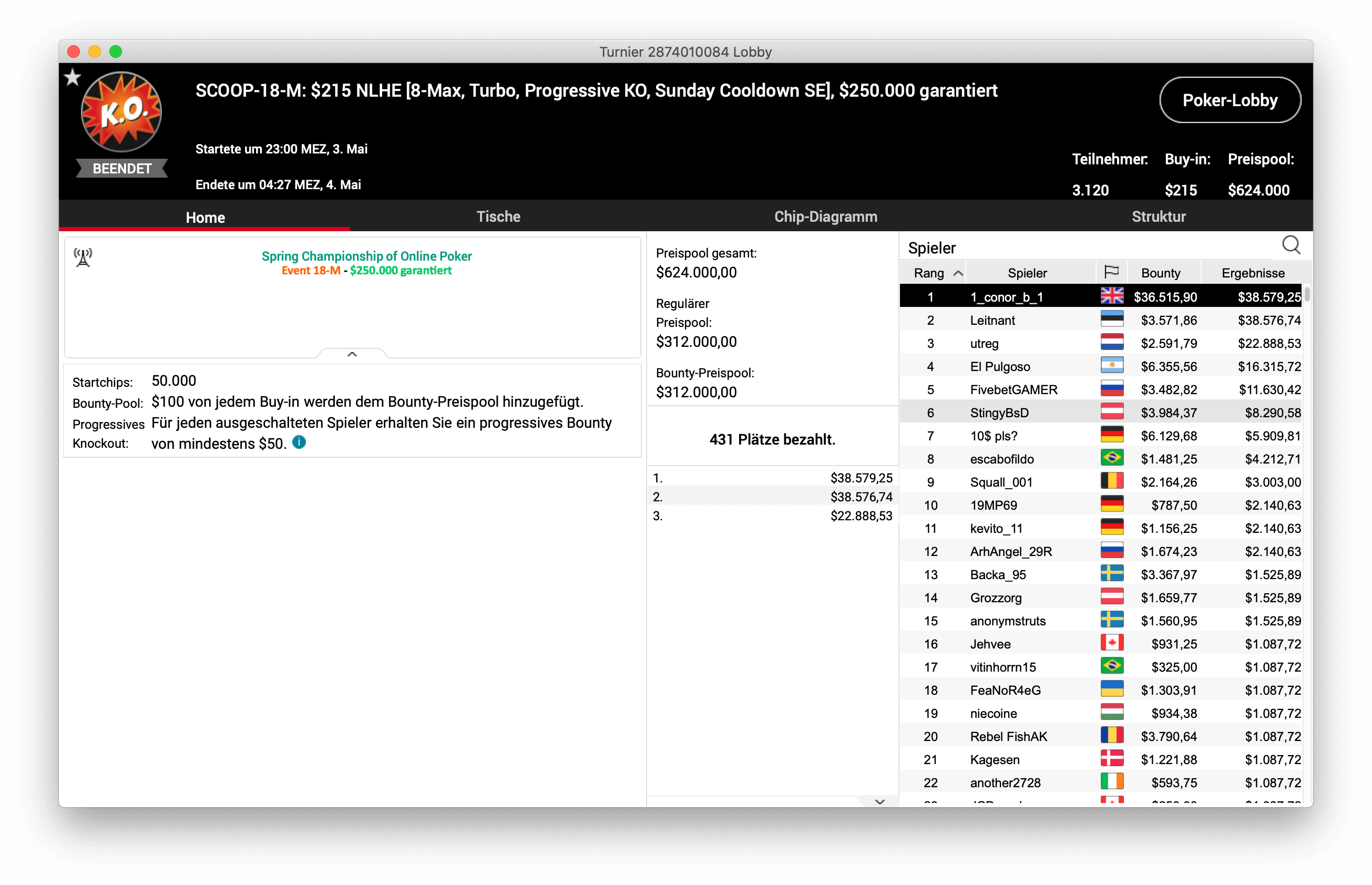Viewport: 1372px width, 885px height.
Task: Open the Spring Championship of Online Poker link
Action: point(366,256)
